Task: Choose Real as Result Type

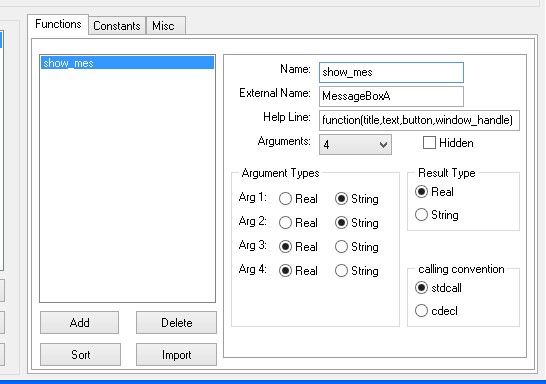Action: click(x=434, y=192)
